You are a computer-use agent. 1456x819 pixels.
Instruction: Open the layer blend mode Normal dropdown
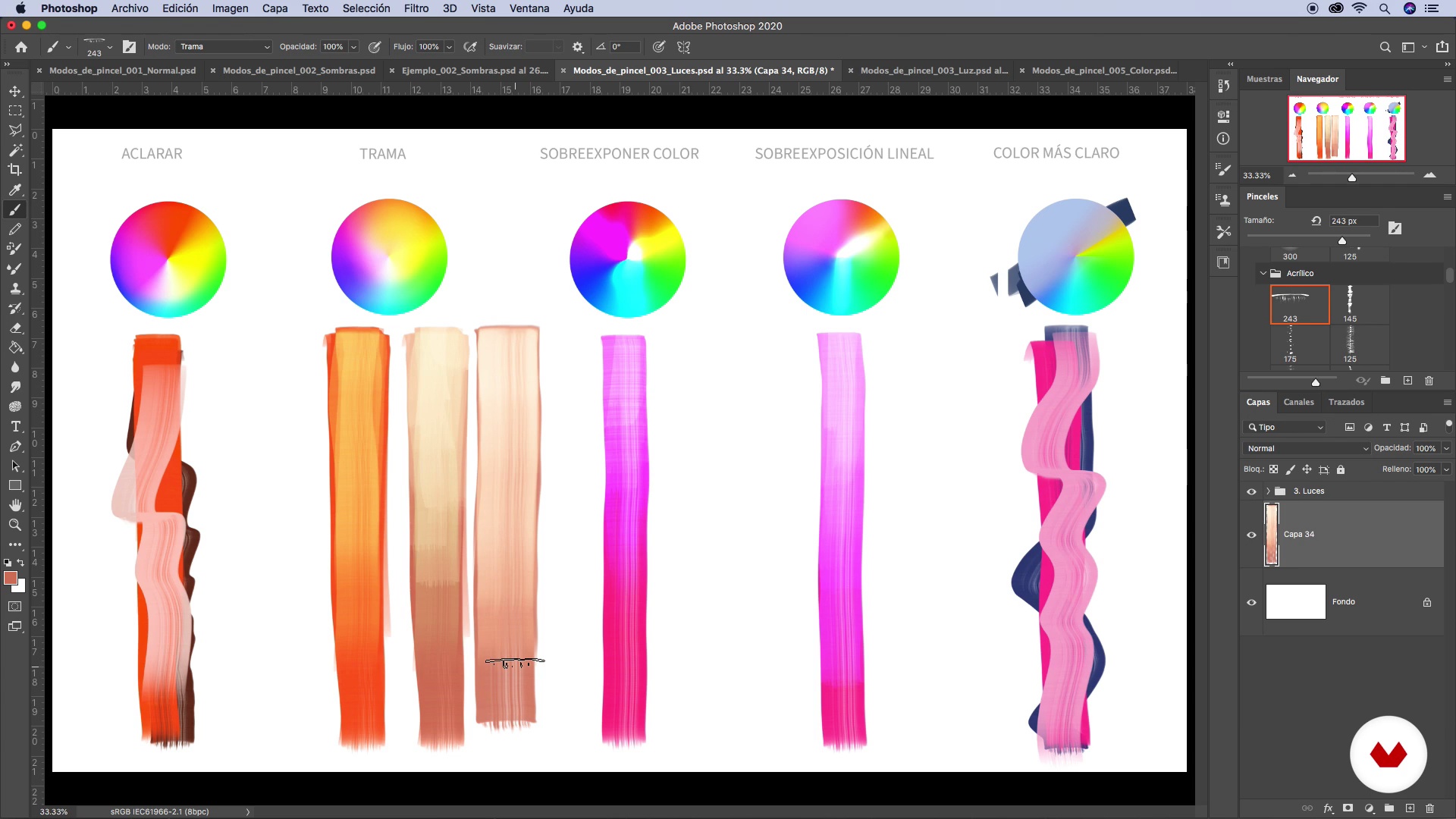(x=1307, y=448)
